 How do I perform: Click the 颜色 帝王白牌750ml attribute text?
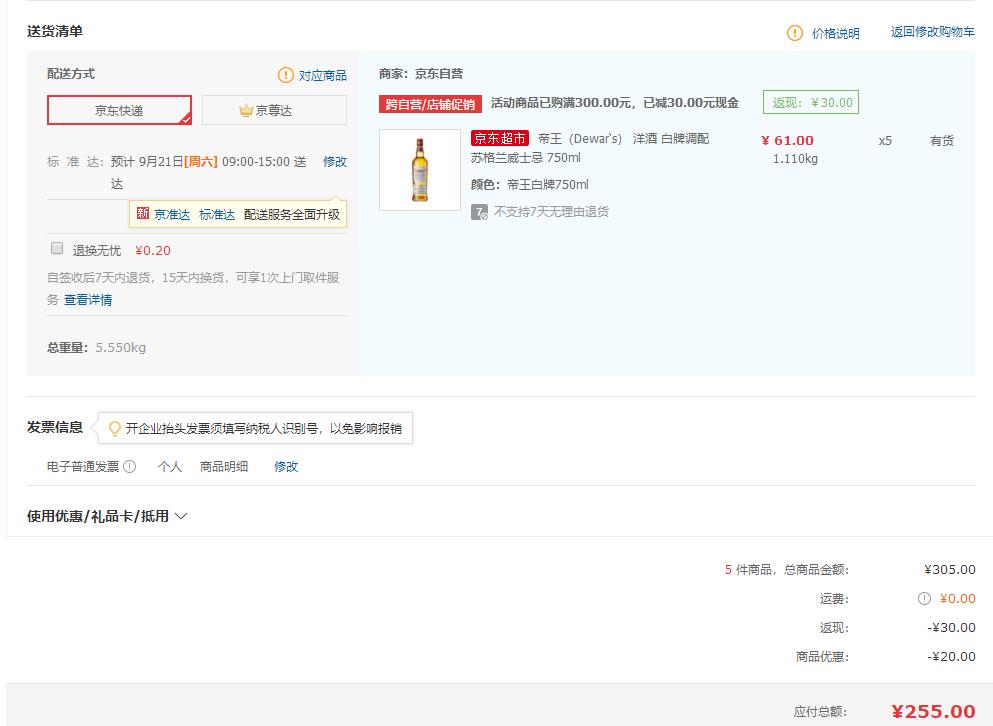[x=529, y=185]
